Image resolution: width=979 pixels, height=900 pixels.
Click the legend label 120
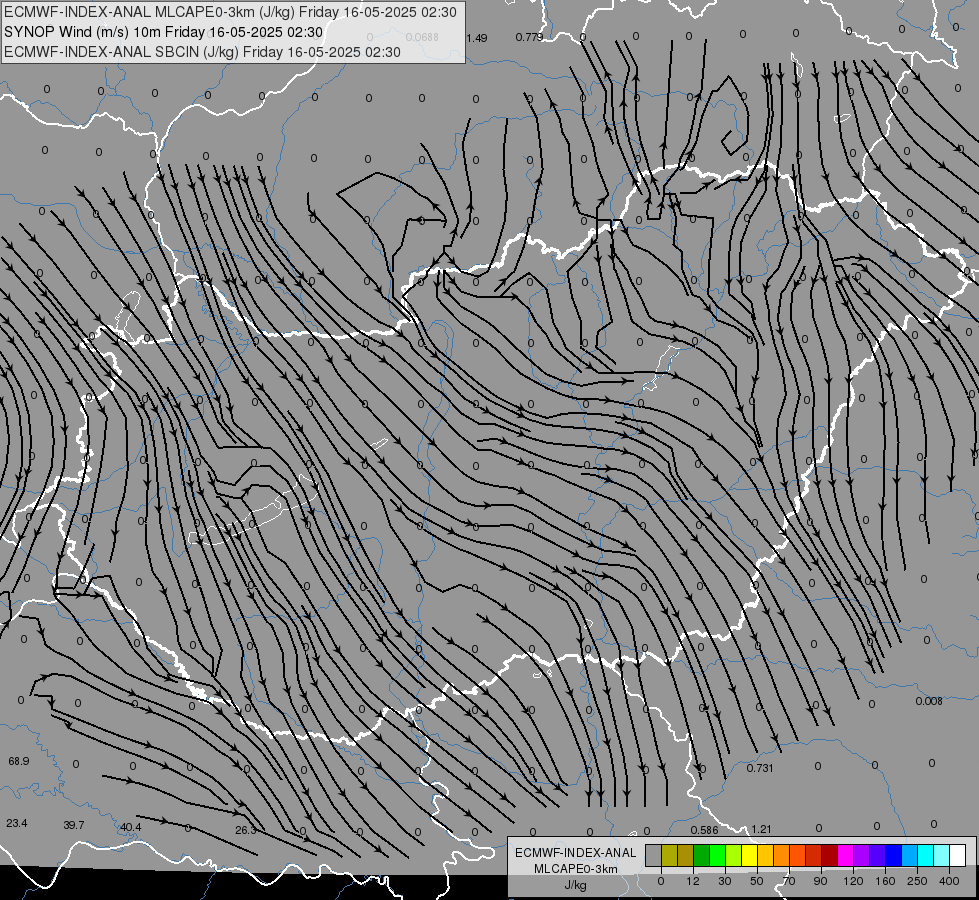(x=853, y=881)
